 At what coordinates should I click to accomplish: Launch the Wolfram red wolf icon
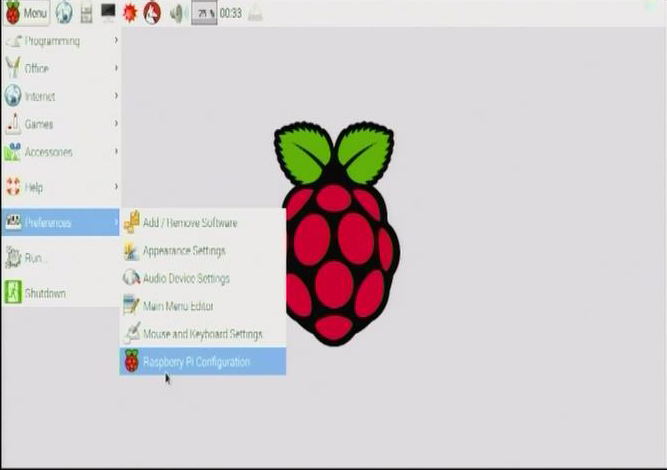coord(152,13)
